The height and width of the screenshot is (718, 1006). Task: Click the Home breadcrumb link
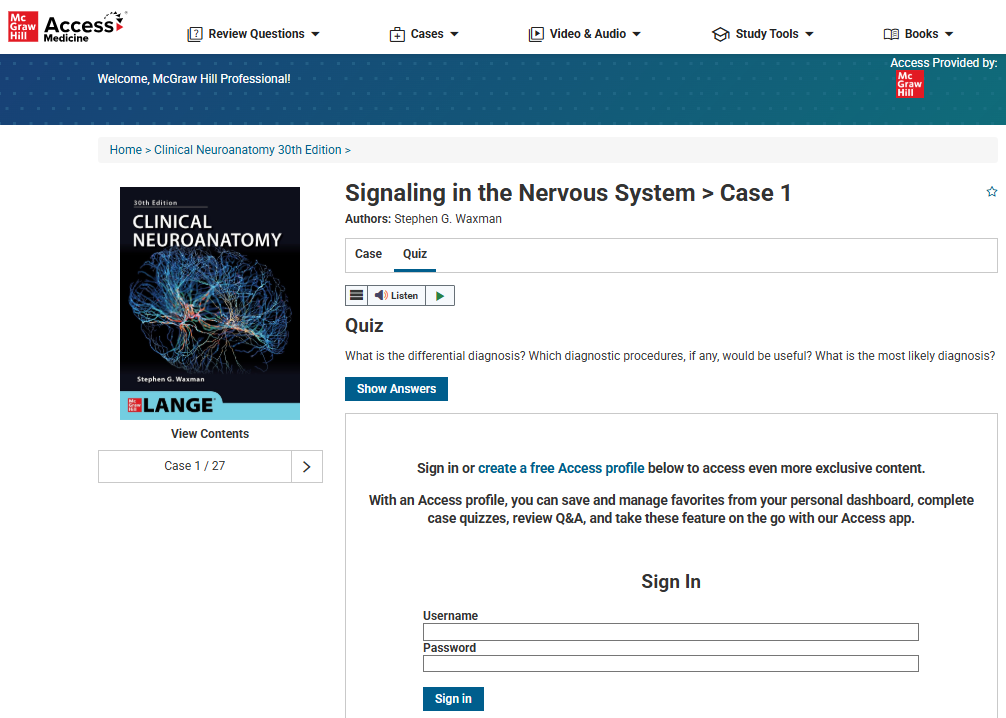coord(126,150)
